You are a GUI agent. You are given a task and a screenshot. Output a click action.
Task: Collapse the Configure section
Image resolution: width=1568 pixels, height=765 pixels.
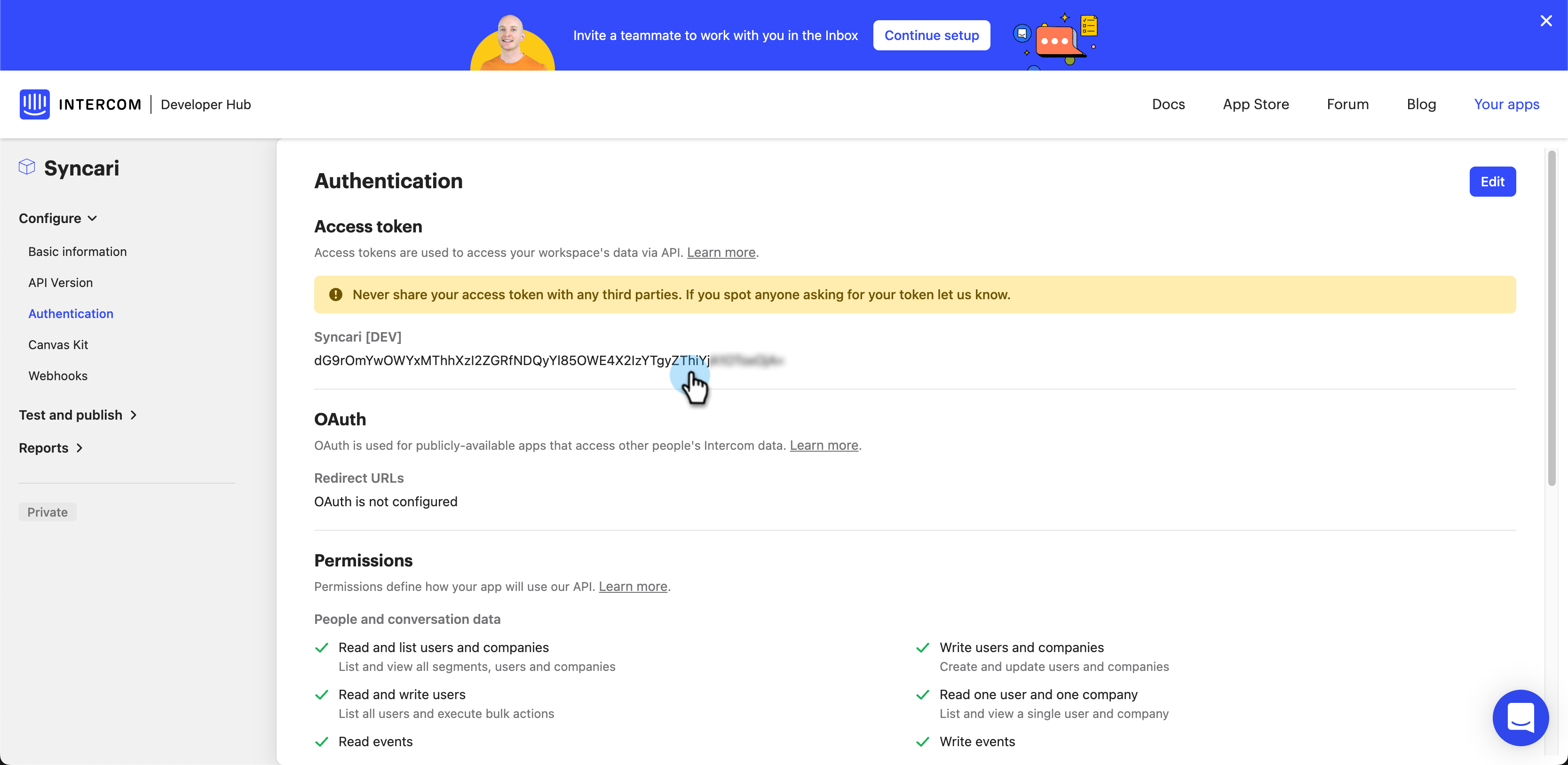(58, 218)
